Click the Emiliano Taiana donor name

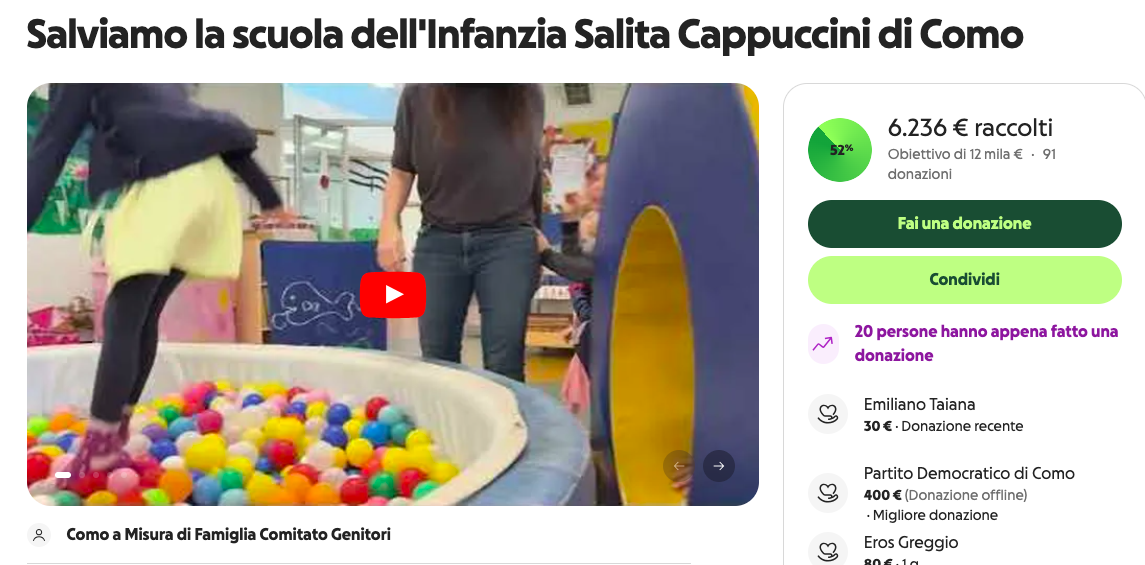(x=919, y=404)
